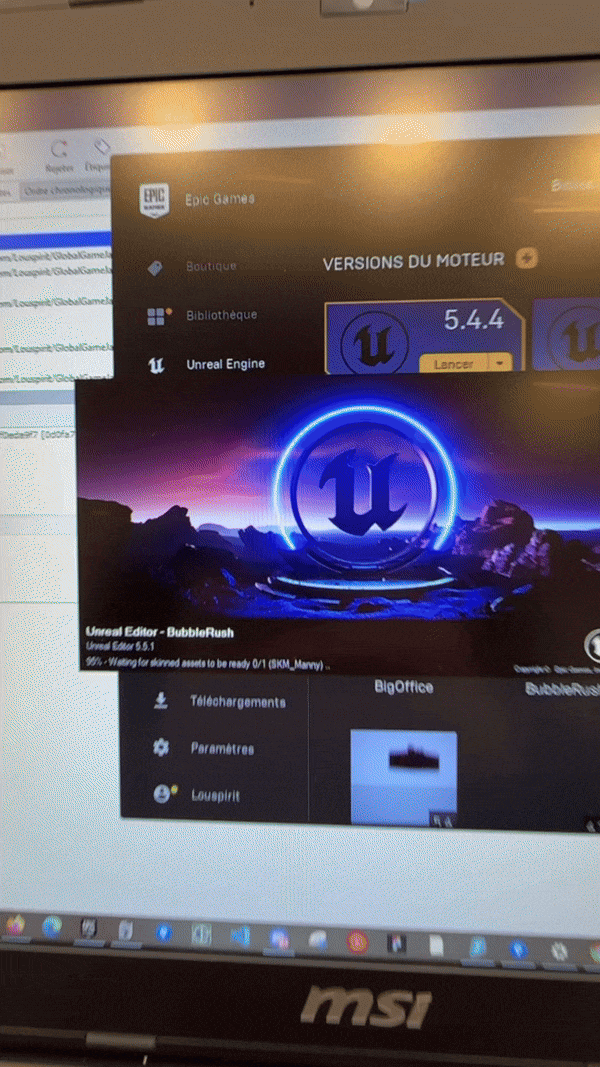Click the Unreal Editor - BubbleRush splash title
Screen dimensions: 600x1067
point(160,632)
